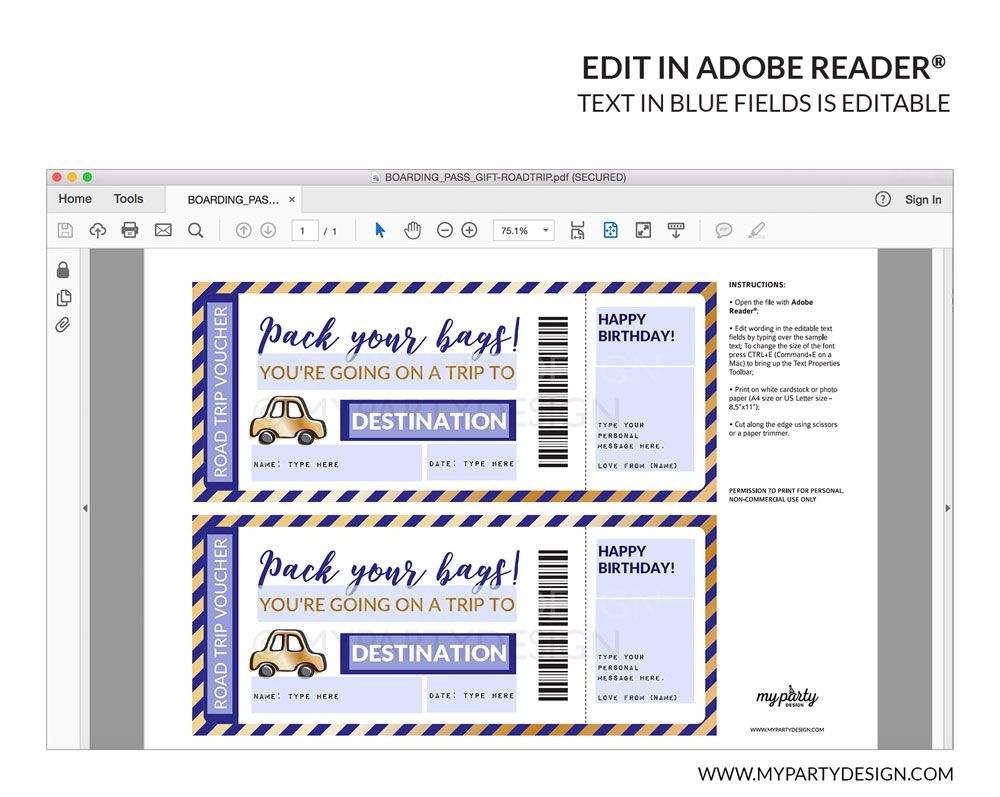Add a comment with speech bubble icon
The width and height of the screenshot is (1000, 797).
pyautogui.click(x=723, y=230)
